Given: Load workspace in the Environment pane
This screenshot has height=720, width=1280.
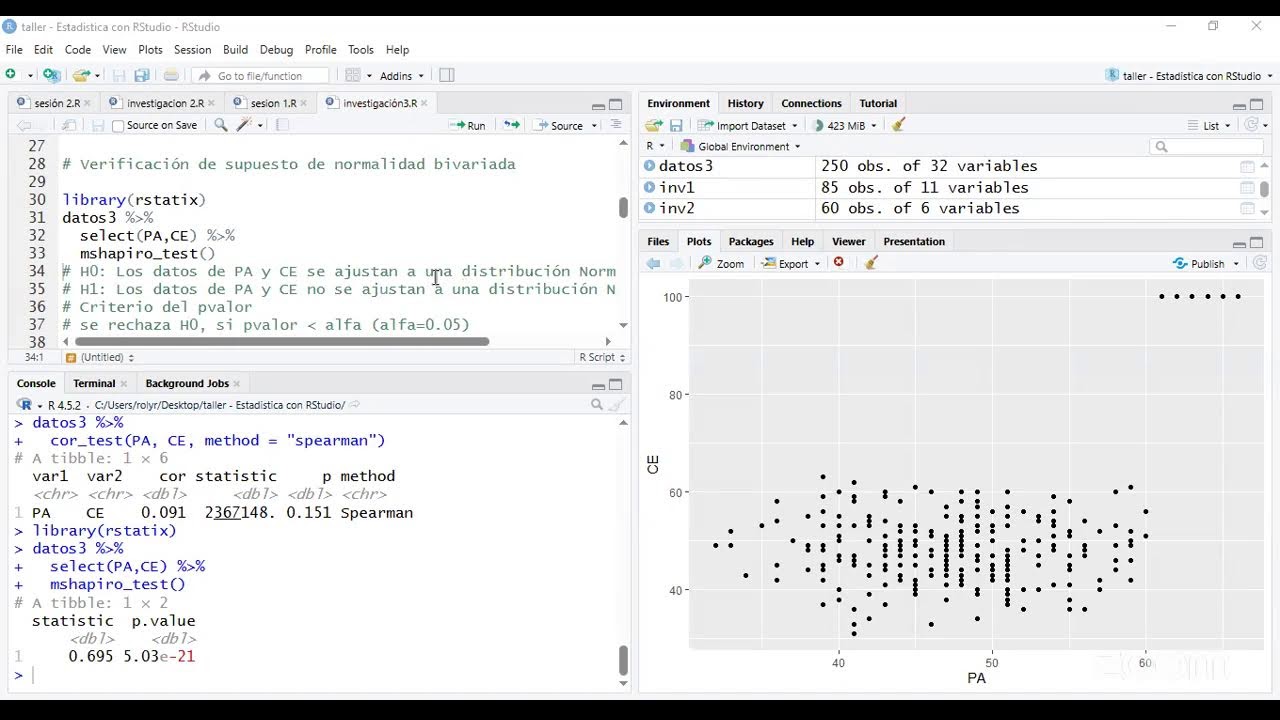Looking at the screenshot, I should pyautogui.click(x=654, y=125).
